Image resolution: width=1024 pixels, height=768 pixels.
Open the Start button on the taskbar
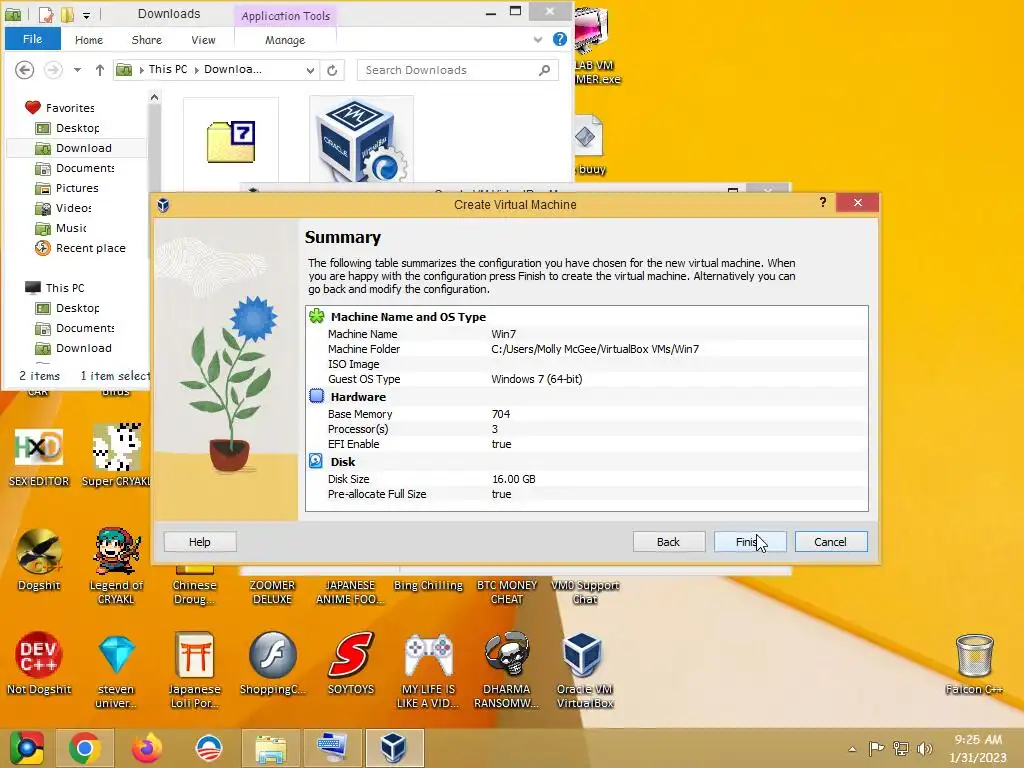pos(27,748)
